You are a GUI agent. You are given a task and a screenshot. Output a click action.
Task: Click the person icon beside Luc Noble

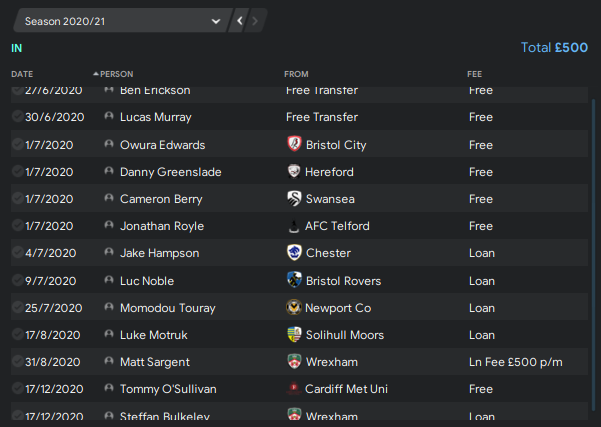coord(109,280)
